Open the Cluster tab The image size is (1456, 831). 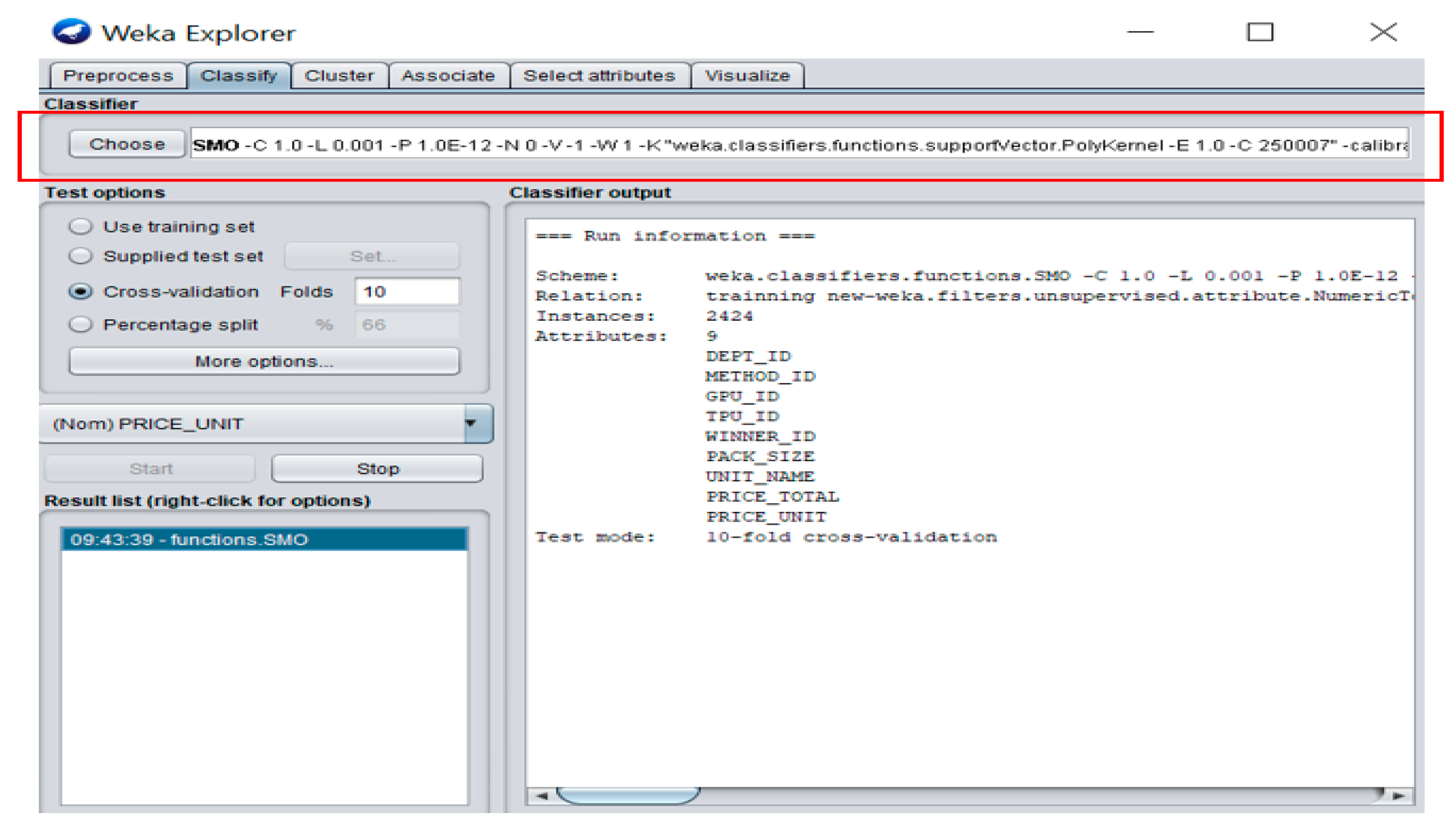tap(339, 75)
